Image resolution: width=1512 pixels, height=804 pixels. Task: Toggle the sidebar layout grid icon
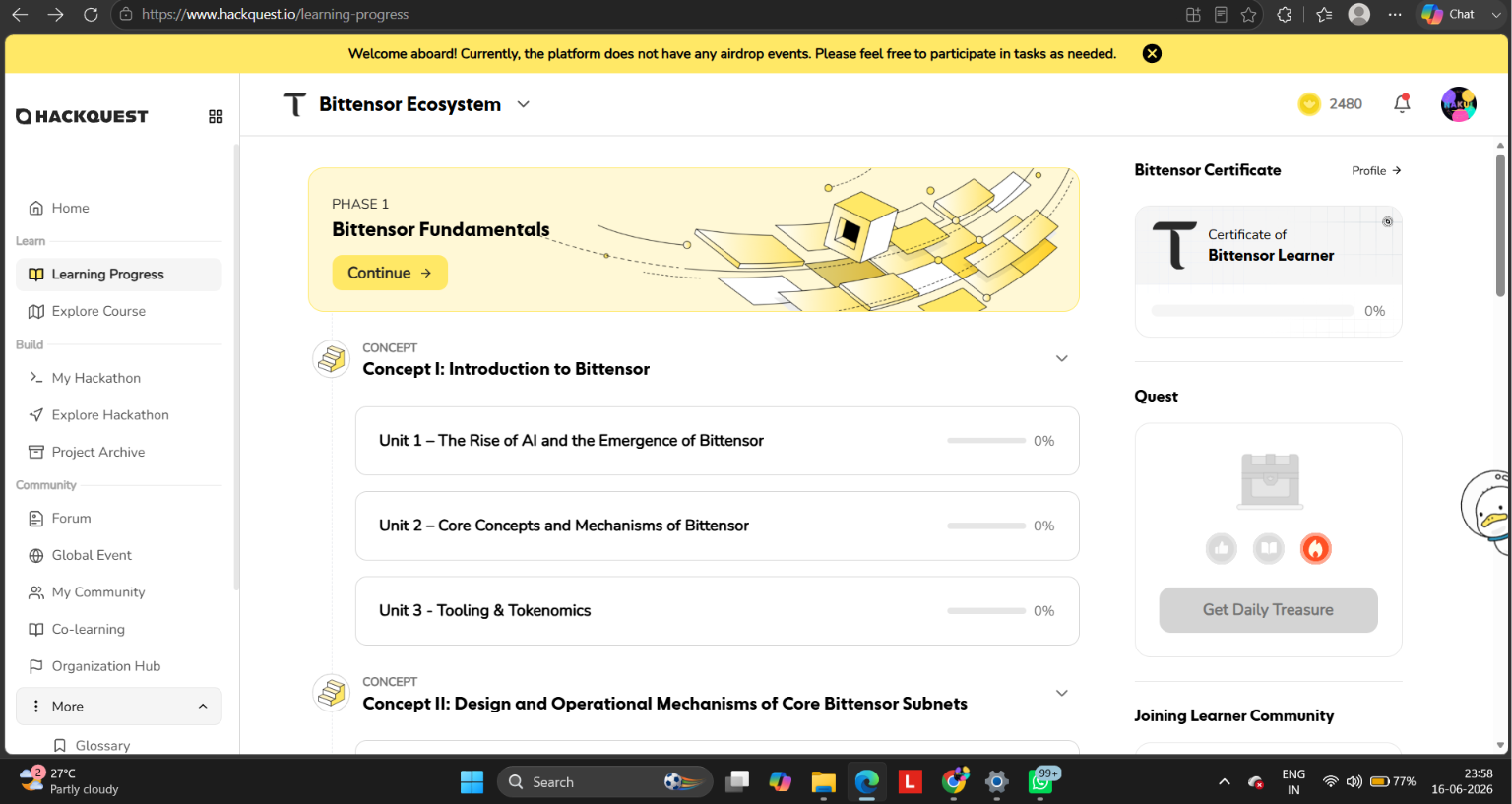pyautogui.click(x=216, y=116)
